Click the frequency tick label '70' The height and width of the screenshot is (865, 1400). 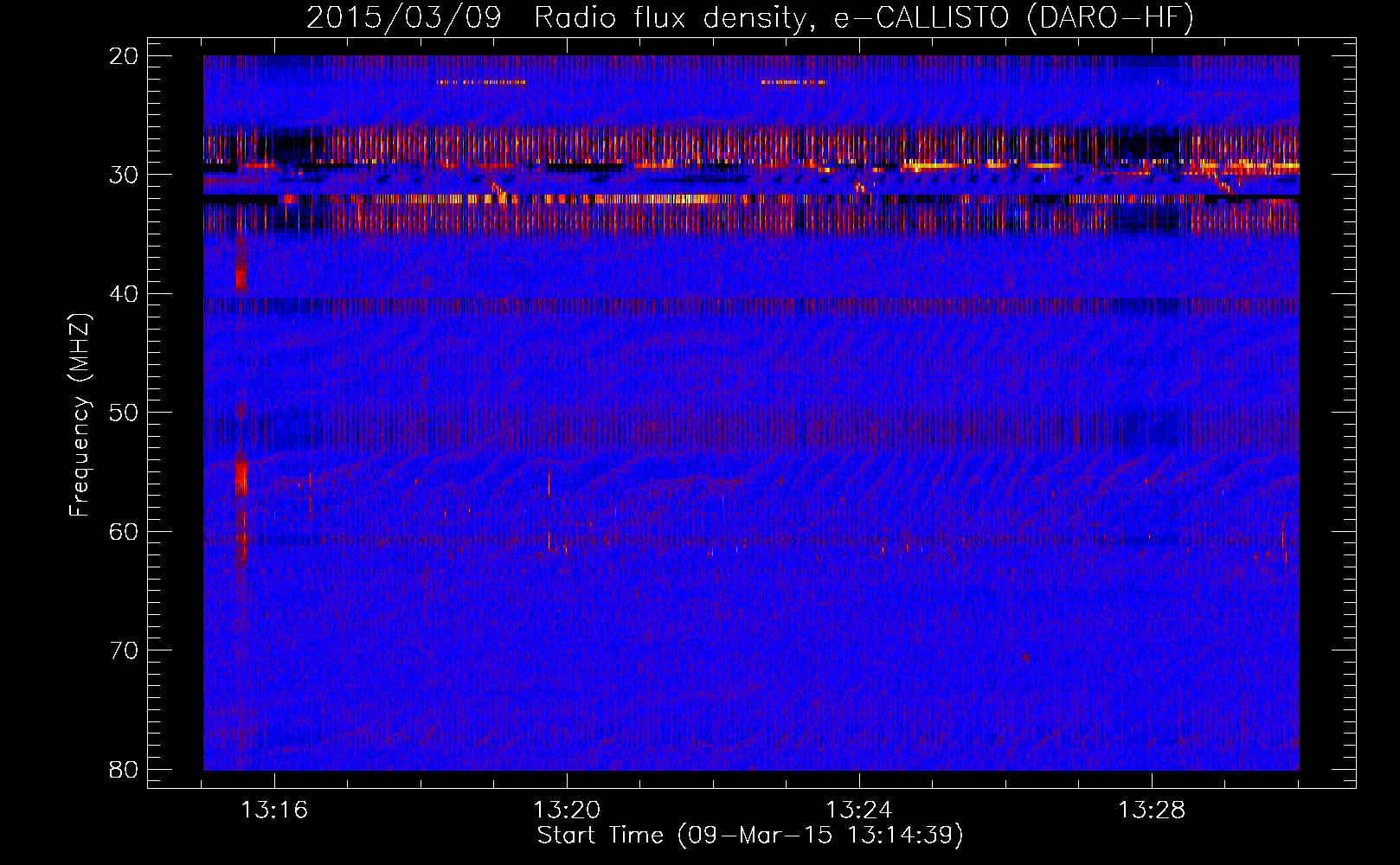(124, 650)
